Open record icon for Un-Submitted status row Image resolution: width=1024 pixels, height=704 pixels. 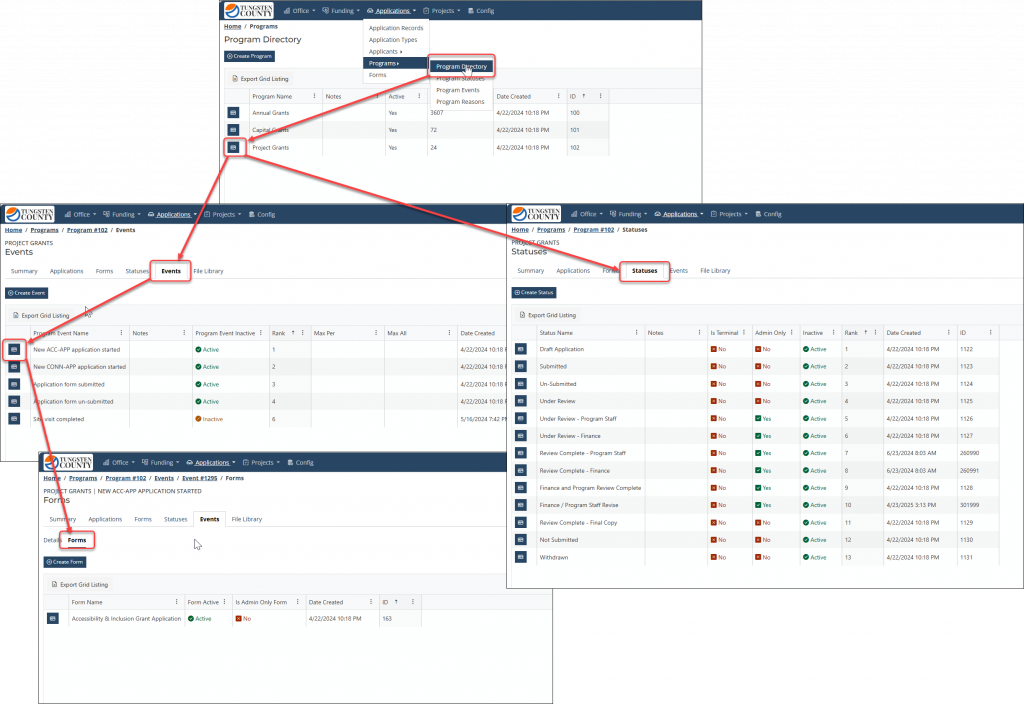tap(520, 384)
